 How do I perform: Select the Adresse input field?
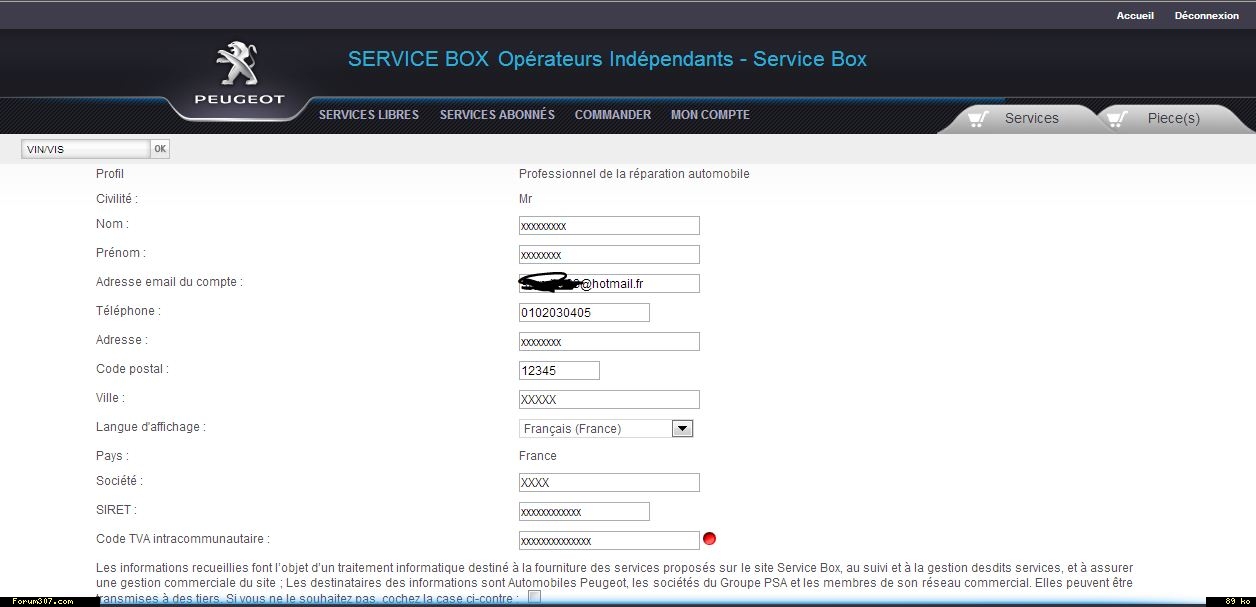coord(609,342)
